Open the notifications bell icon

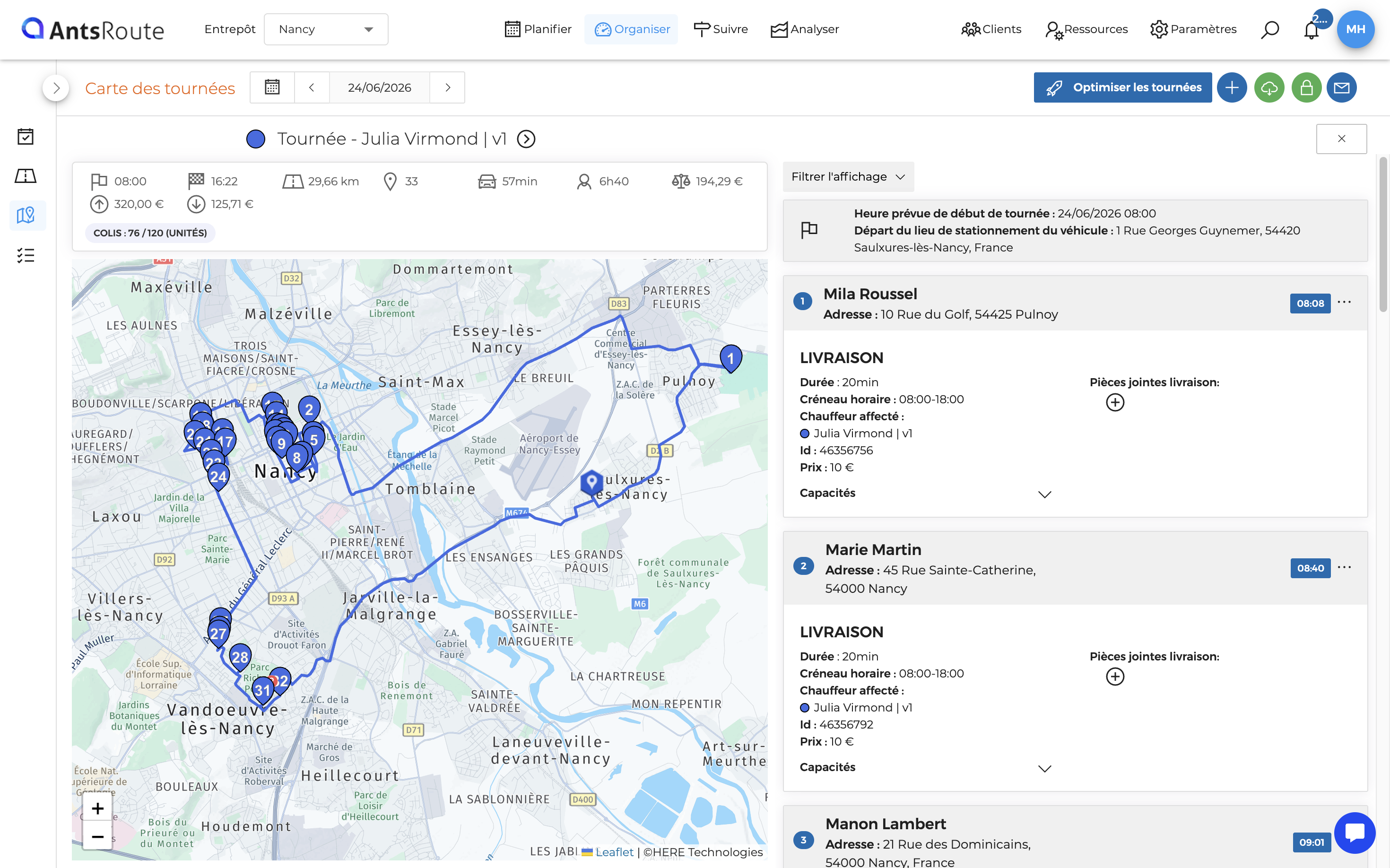click(1312, 29)
